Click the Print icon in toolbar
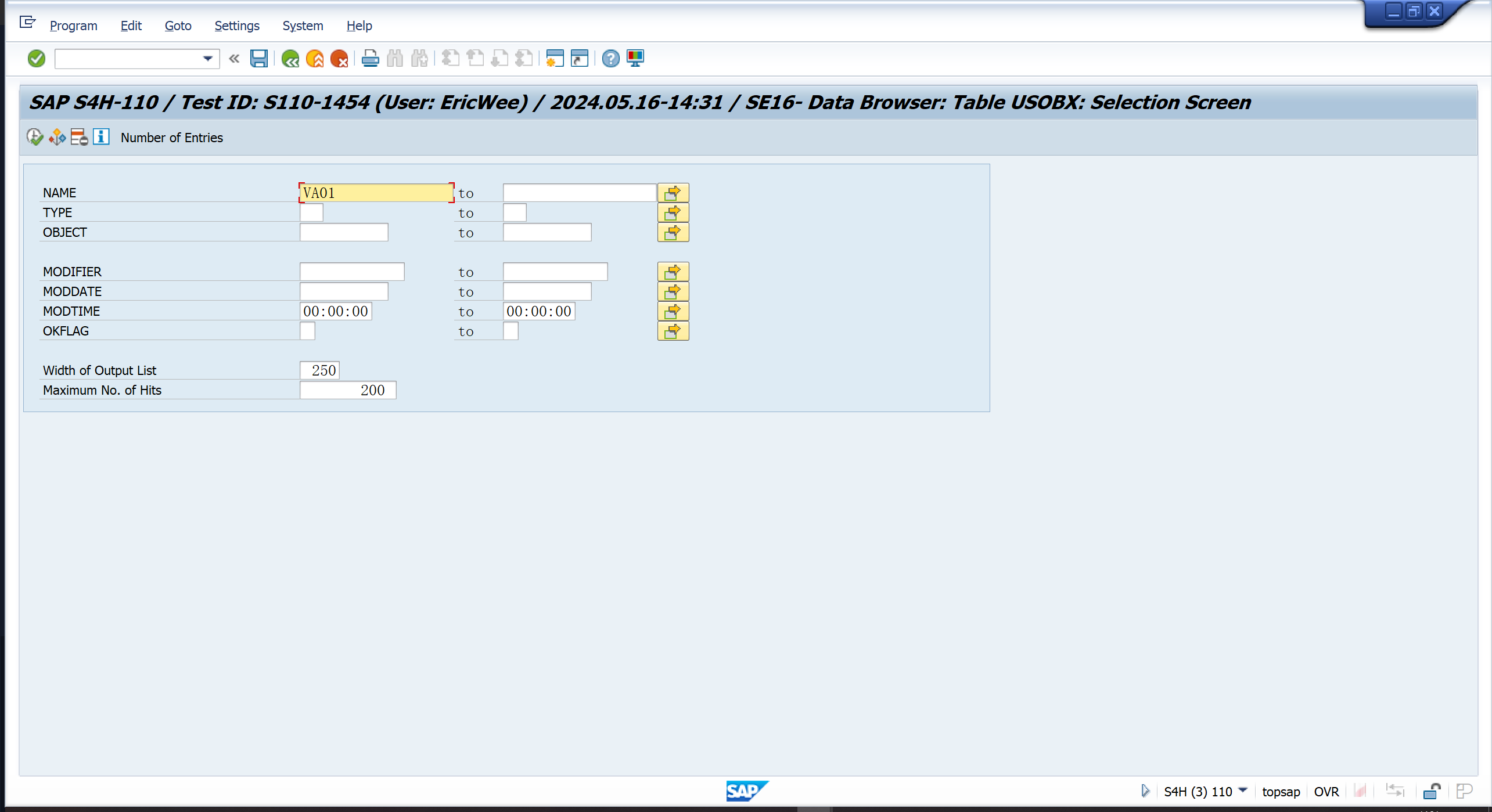The width and height of the screenshot is (1492, 812). (x=370, y=58)
